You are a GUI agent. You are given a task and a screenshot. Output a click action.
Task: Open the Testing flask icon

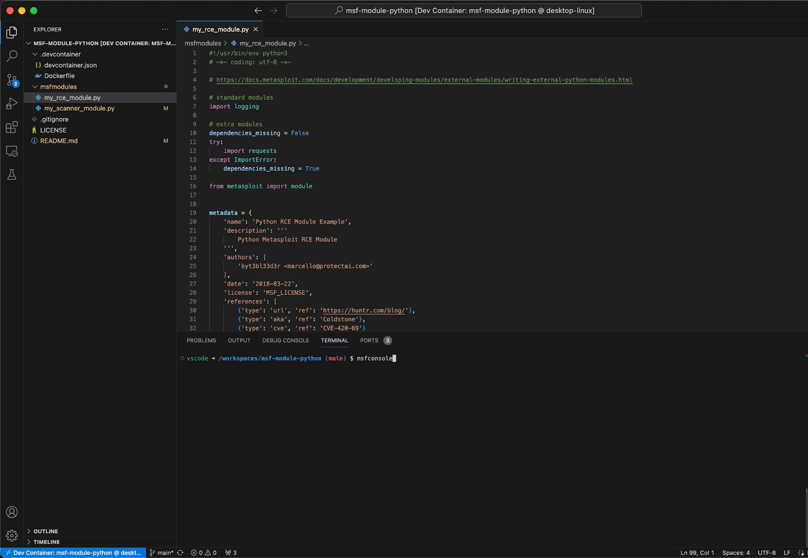[12, 175]
